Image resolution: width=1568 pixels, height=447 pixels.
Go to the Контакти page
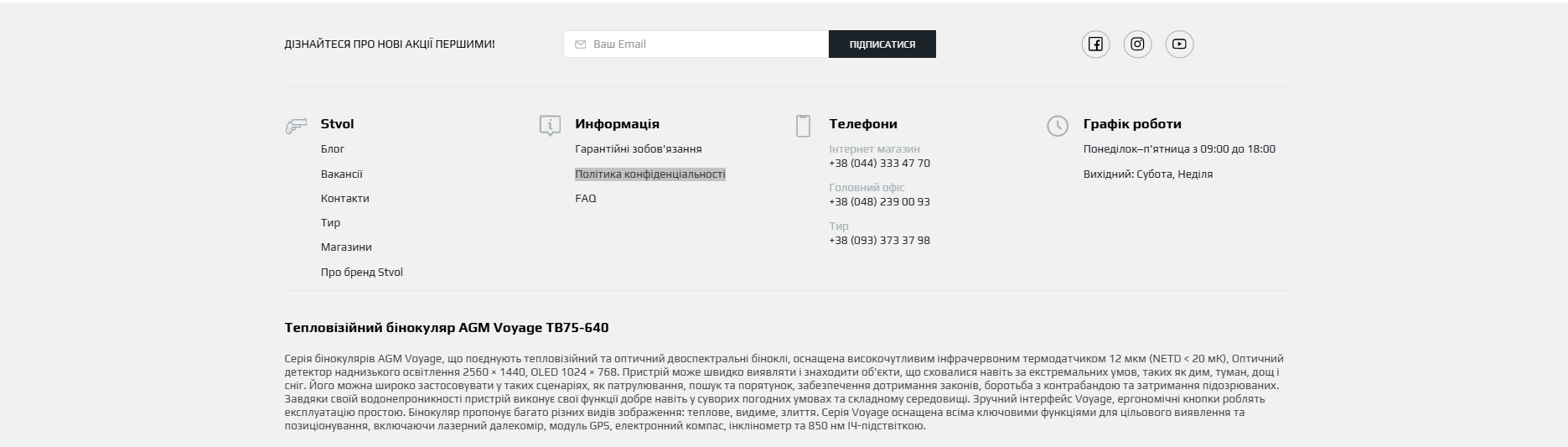(x=344, y=199)
